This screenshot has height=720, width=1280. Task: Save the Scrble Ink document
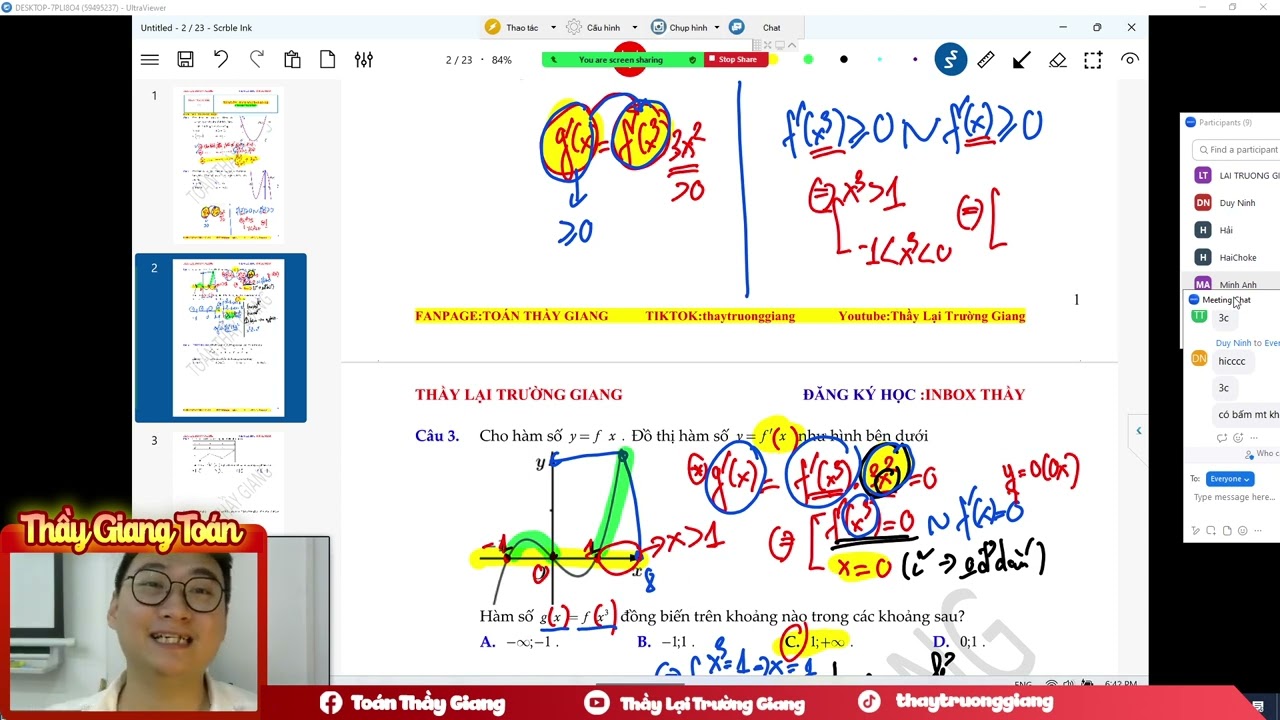click(185, 60)
